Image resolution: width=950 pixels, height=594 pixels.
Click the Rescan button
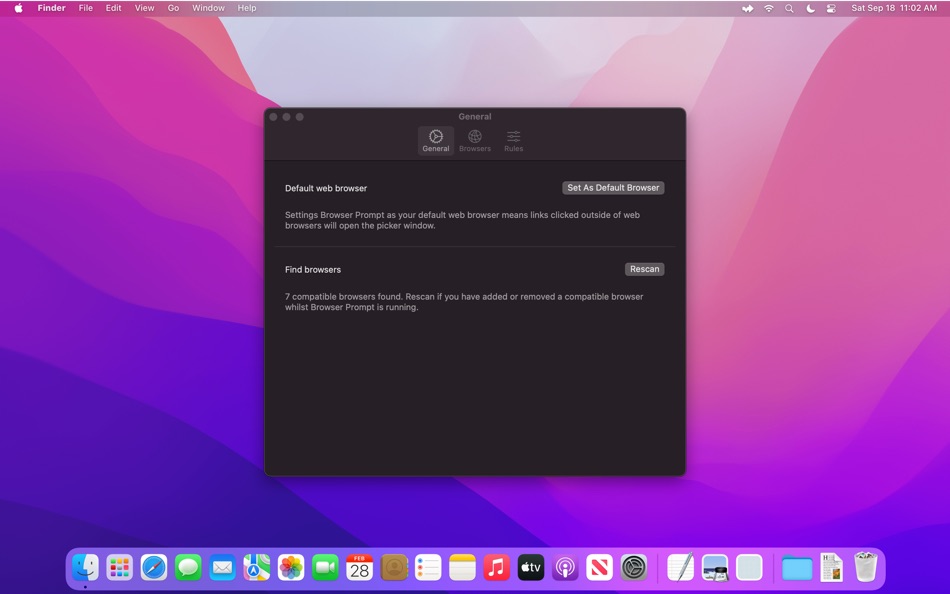click(x=644, y=269)
